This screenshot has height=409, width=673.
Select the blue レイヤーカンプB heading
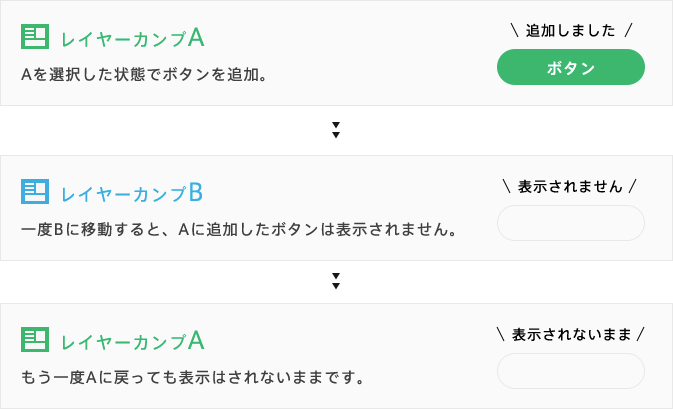[132, 192]
